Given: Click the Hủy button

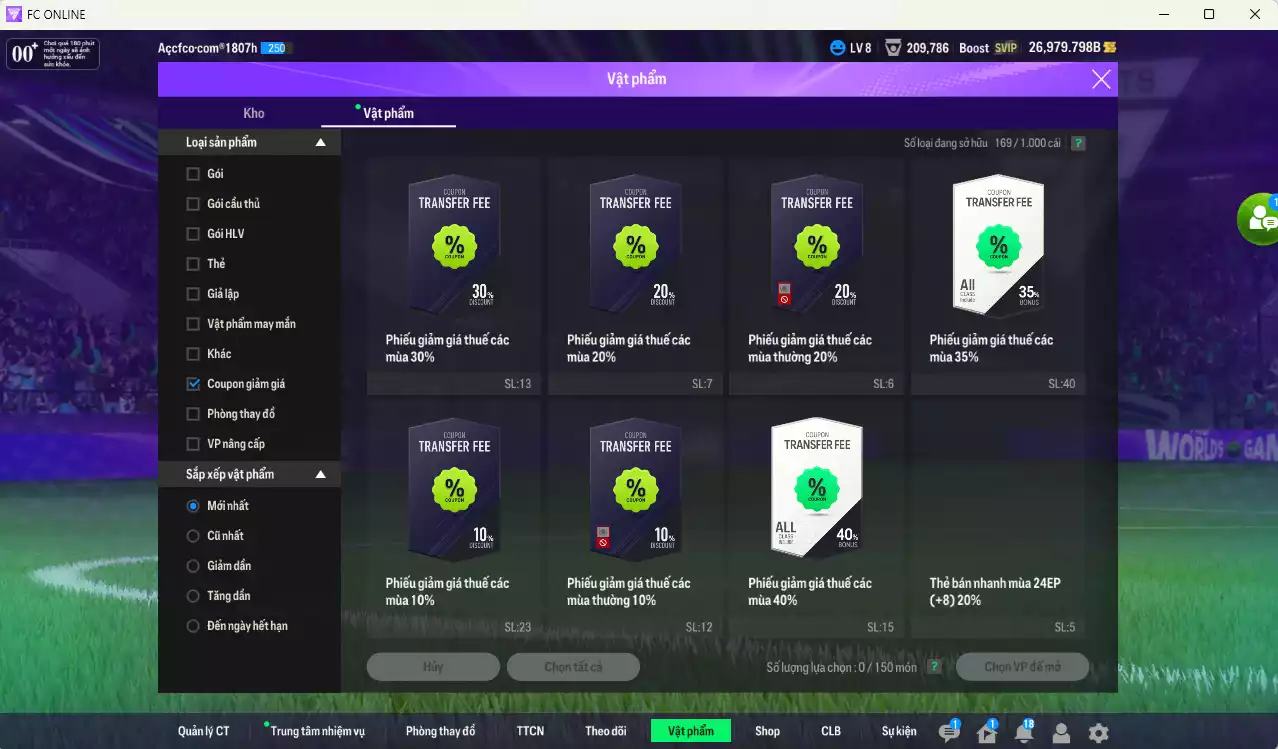Looking at the screenshot, I should tap(433, 667).
